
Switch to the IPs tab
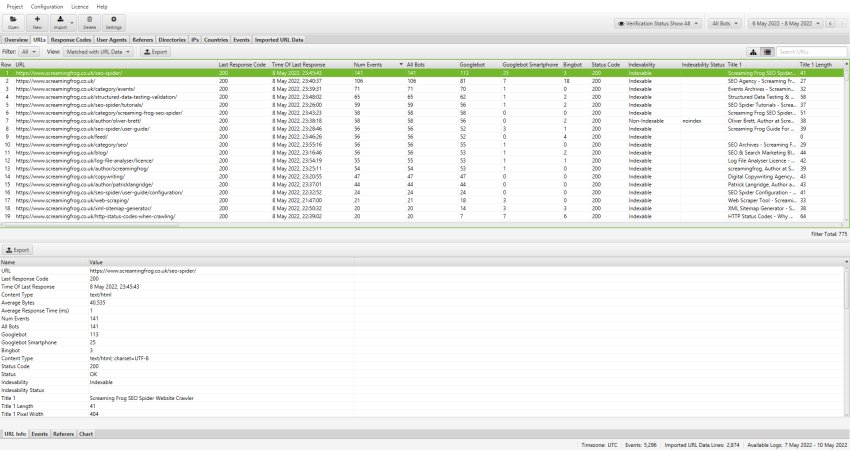coord(195,40)
